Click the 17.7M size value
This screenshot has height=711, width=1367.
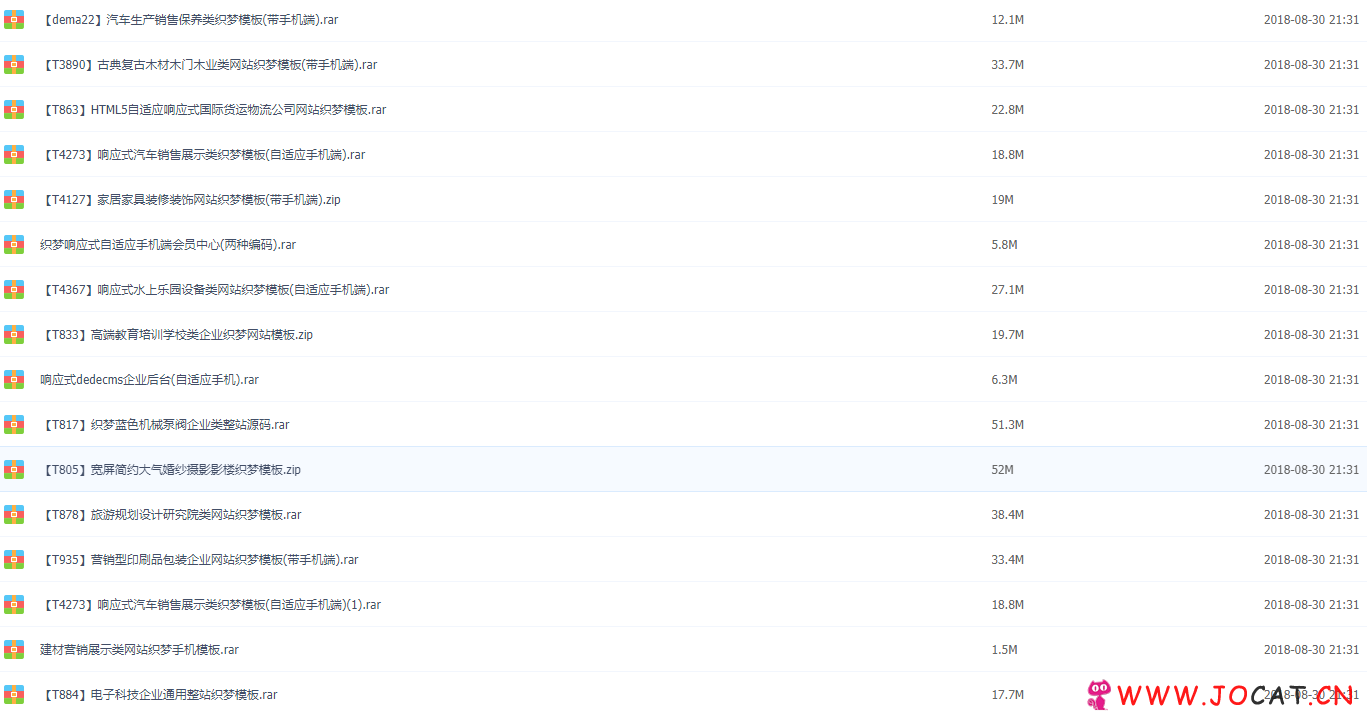pyautogui.click(x=1008, y=695)
